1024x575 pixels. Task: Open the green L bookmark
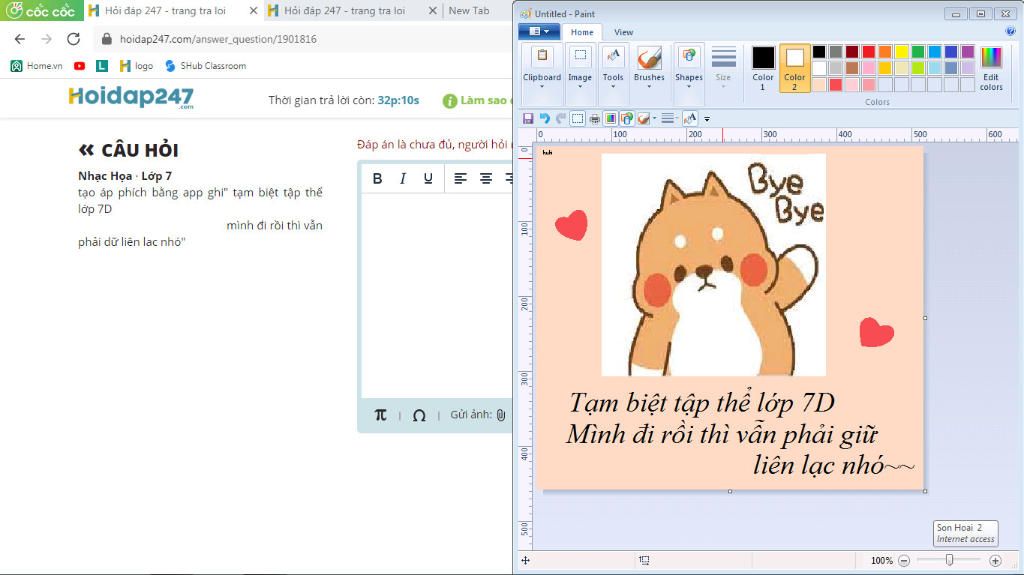[x=102, y=66]
